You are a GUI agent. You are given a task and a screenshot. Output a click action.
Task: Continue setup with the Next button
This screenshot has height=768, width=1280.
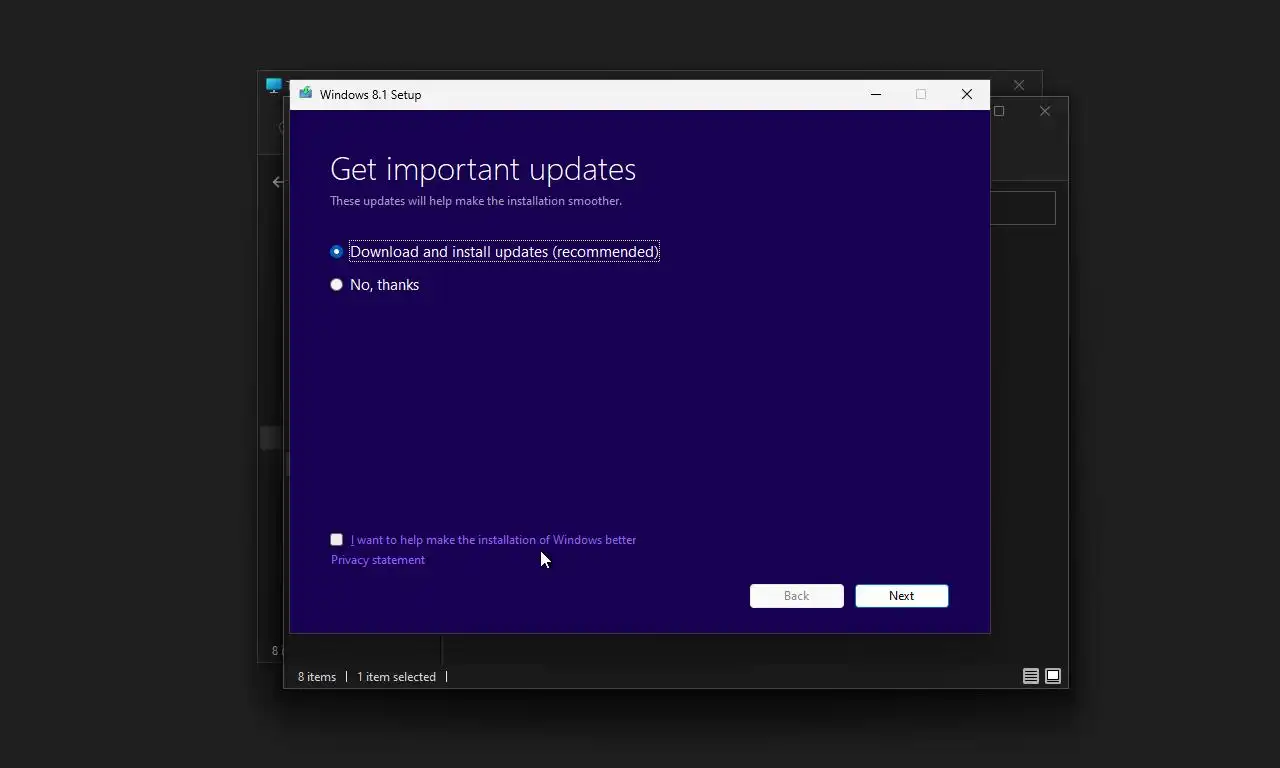[x=901, y=596]
